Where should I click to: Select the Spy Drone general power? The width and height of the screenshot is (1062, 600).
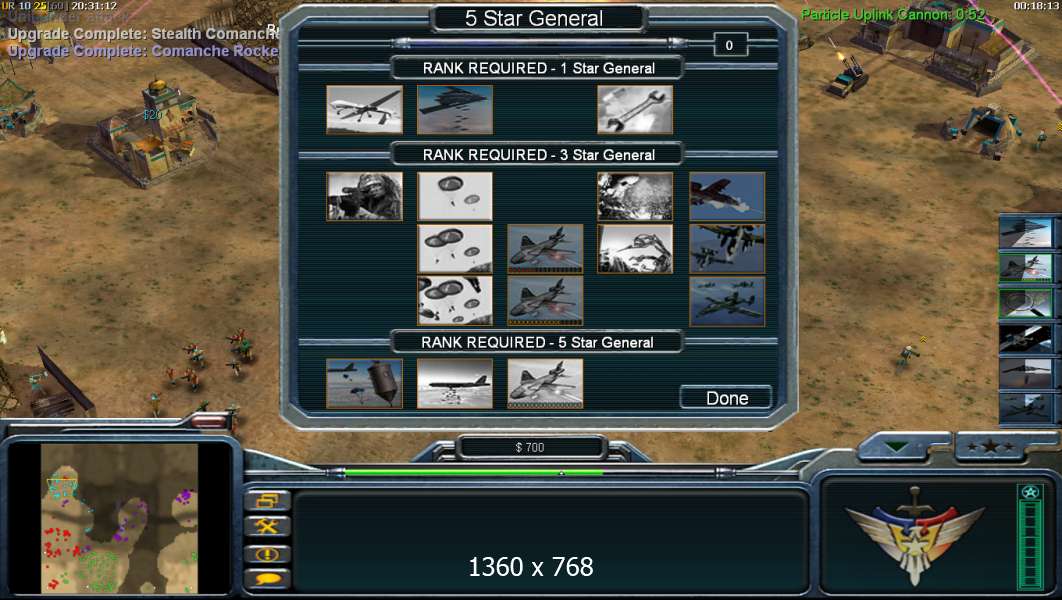click(x=364, y=109)
